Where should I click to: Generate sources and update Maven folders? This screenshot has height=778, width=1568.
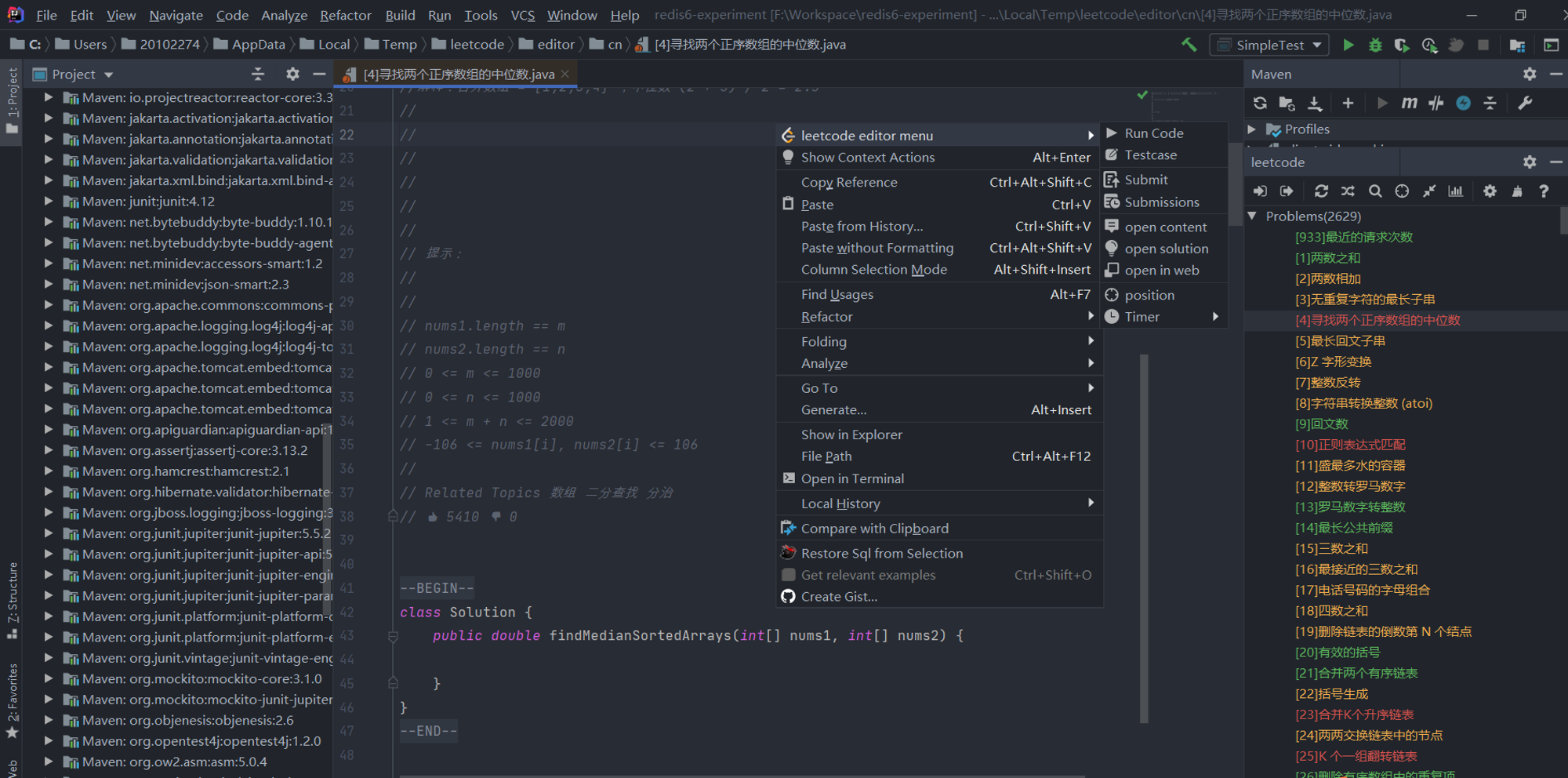pos(1287,103)
